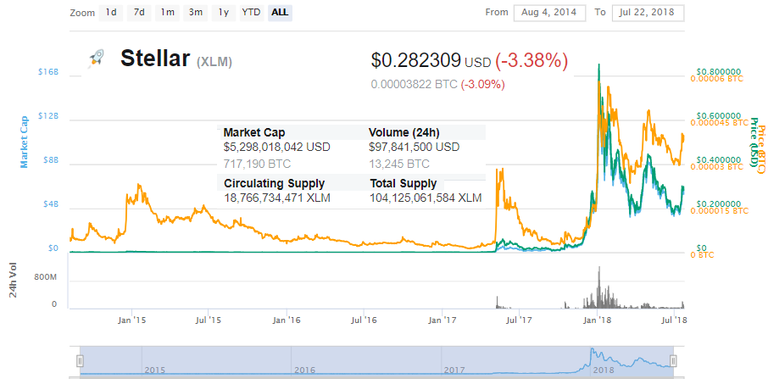
Task: Select the YTD zoom range
Action: coord(252,13)
